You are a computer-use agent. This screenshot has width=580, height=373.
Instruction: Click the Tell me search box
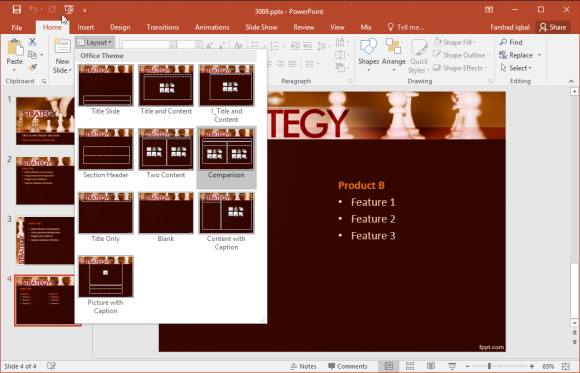pyautogui.click(x=406, y=27)
